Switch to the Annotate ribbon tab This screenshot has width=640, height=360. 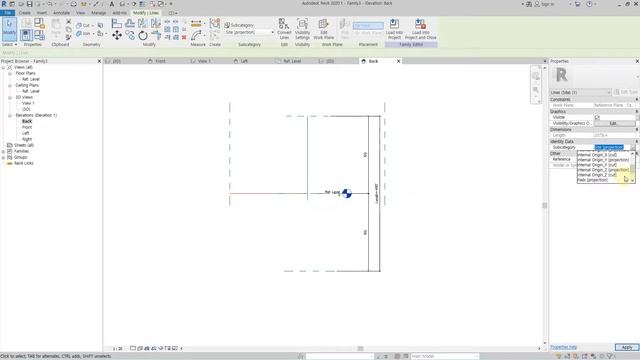(61, 13)
